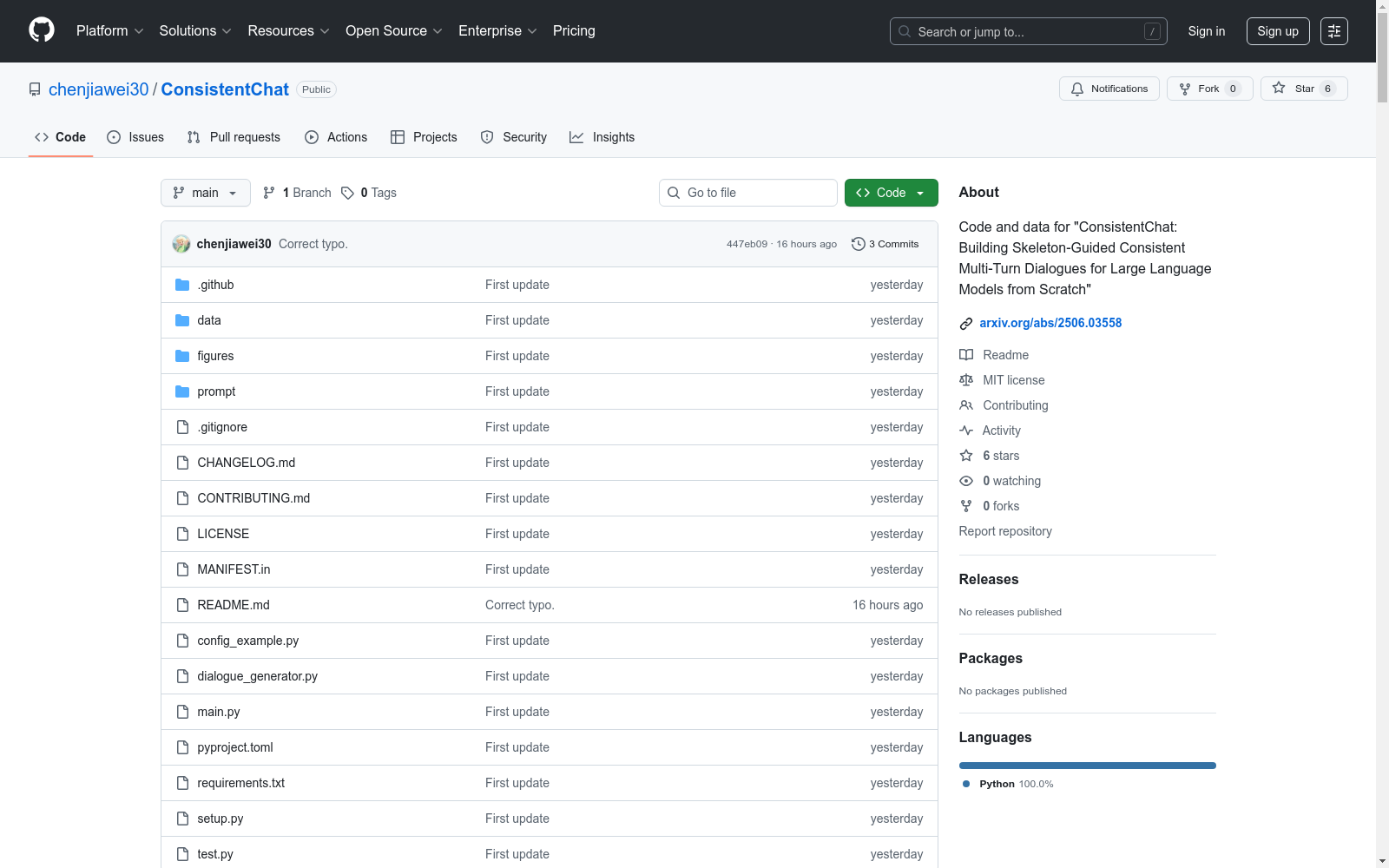This screenshot has width=1389, height=868.
Task: Open the green Code dropdown button
Action: [x=892, y=193]
